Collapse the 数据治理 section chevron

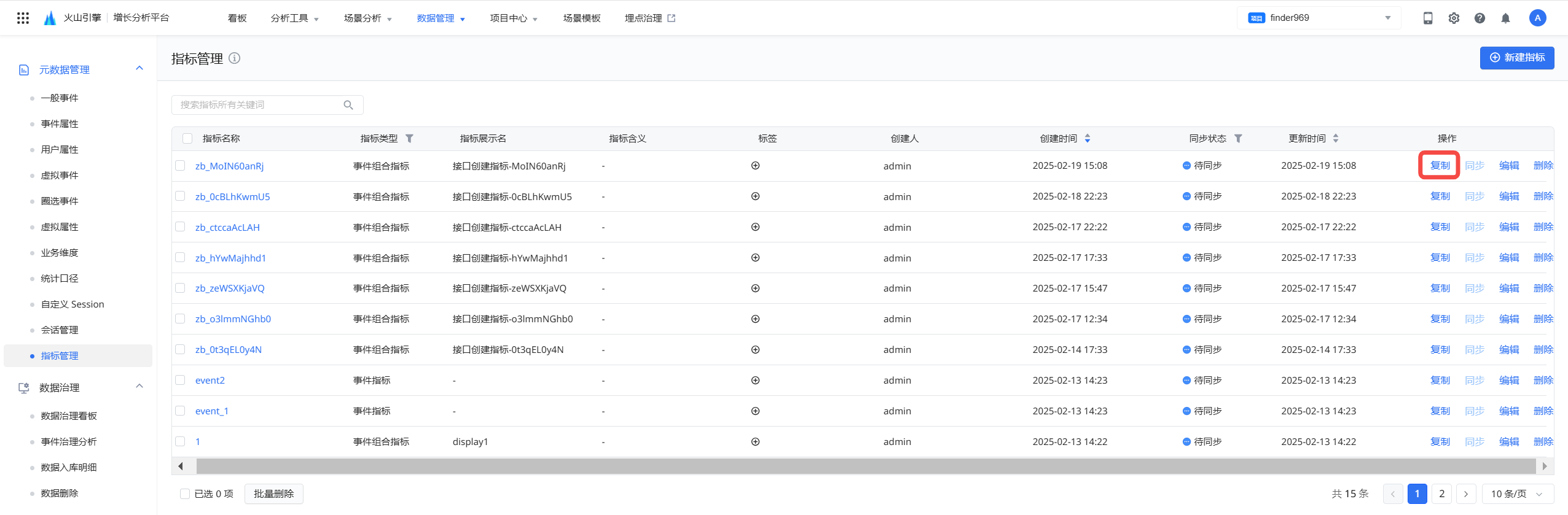(x=139, y=386)
